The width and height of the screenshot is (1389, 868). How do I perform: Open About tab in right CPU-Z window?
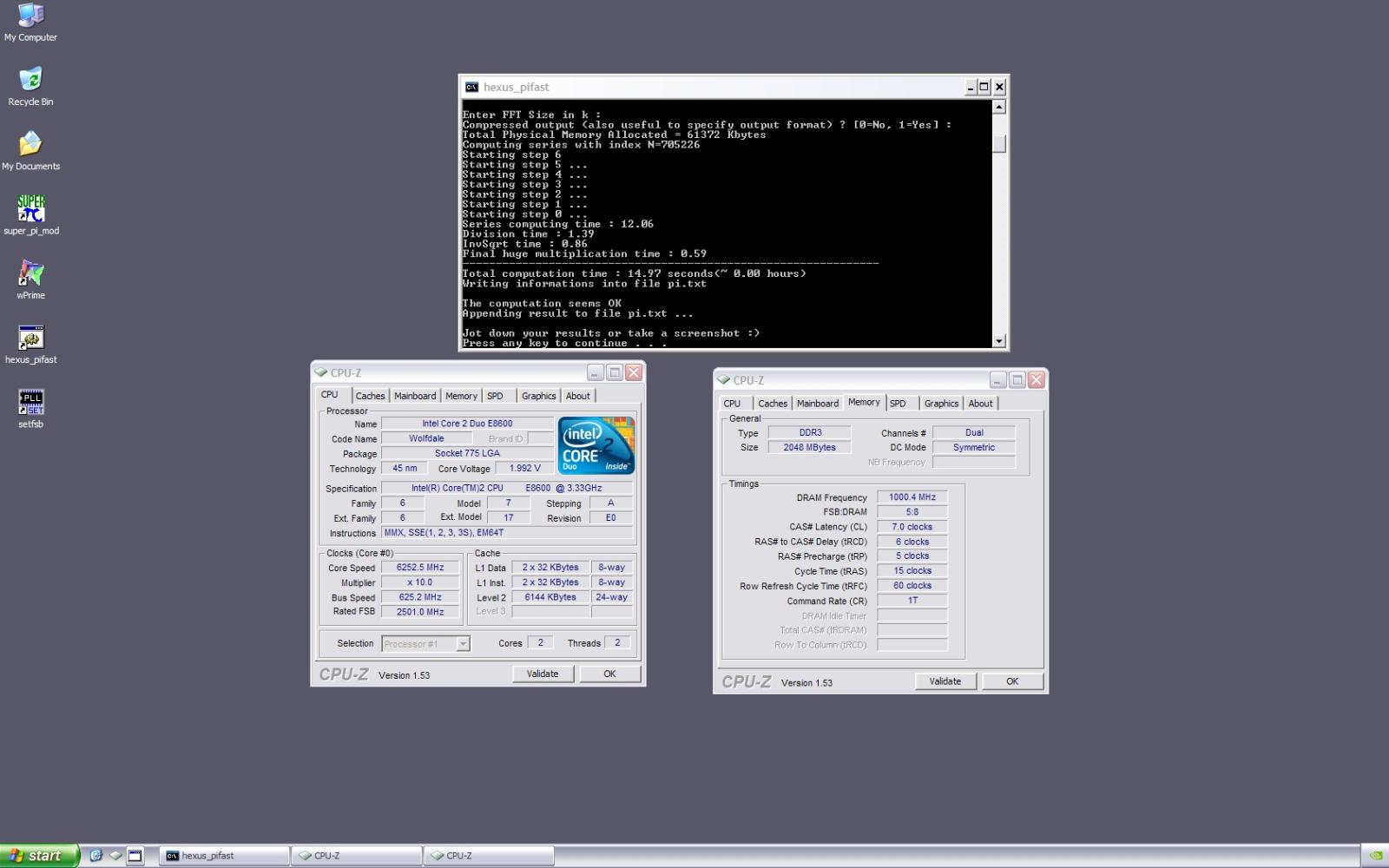tap(980, 404)
